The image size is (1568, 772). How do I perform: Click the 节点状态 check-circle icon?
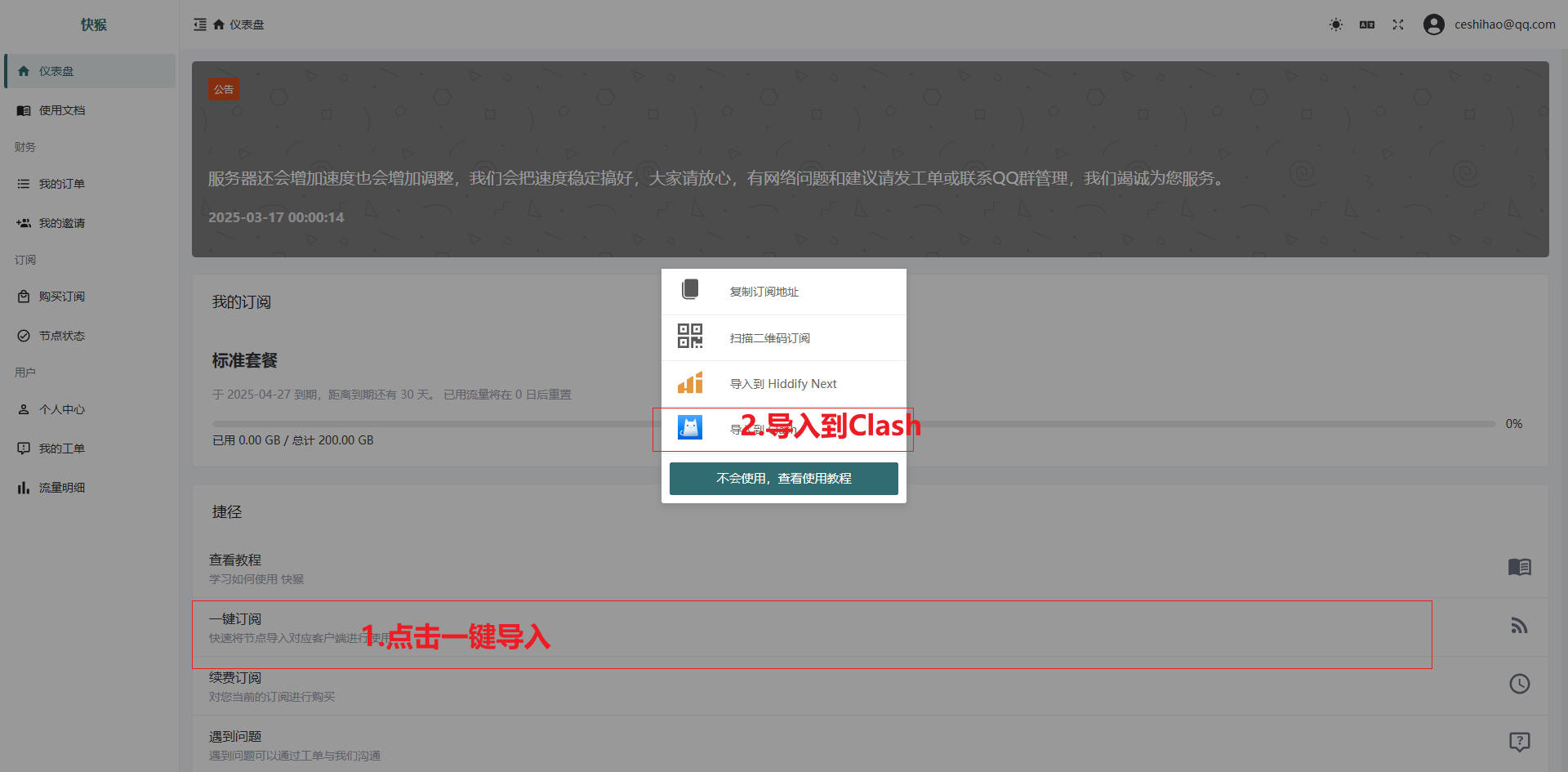tap(24, 336)
